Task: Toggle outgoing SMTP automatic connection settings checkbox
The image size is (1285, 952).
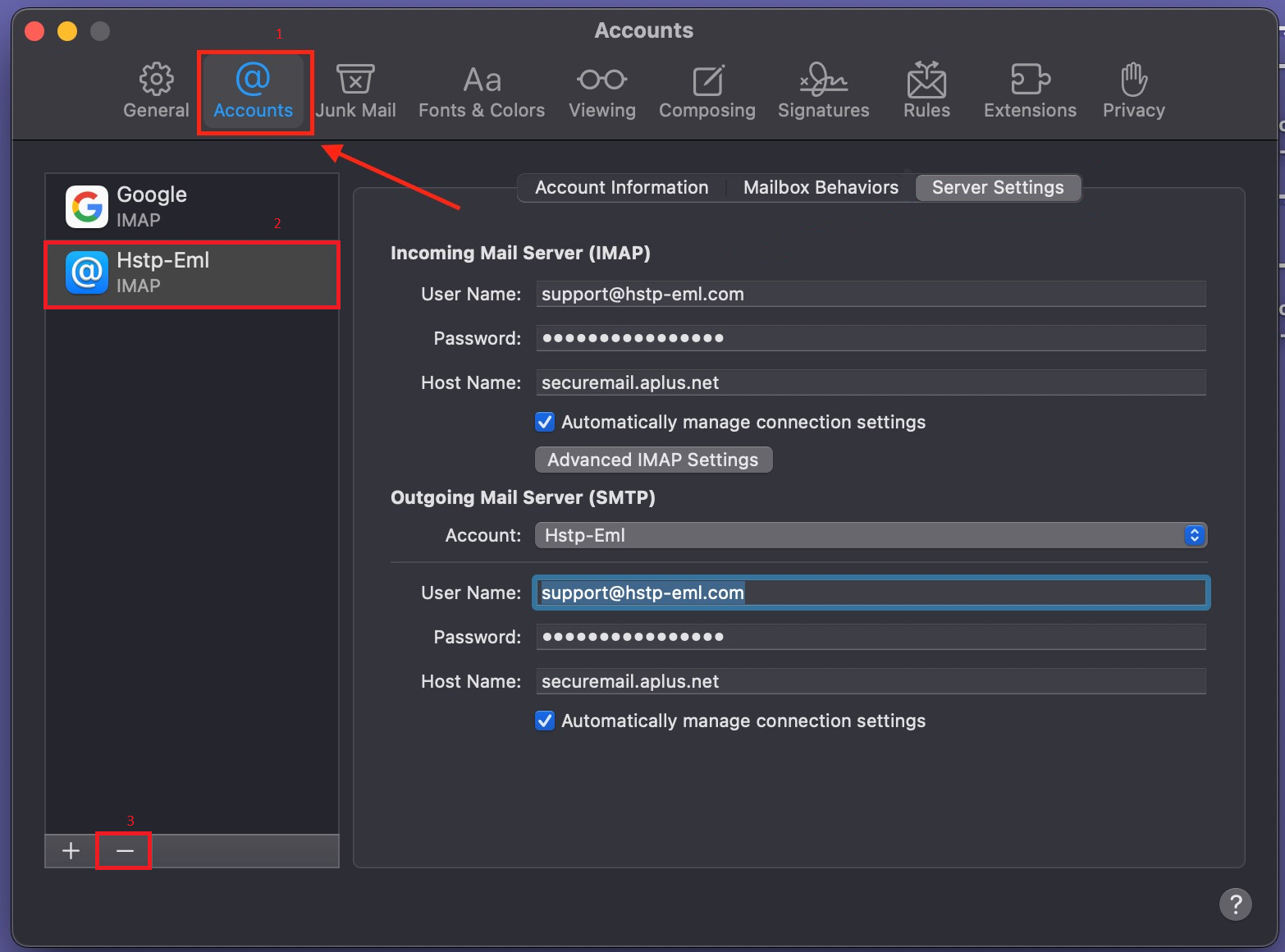Action: (545, 721)
